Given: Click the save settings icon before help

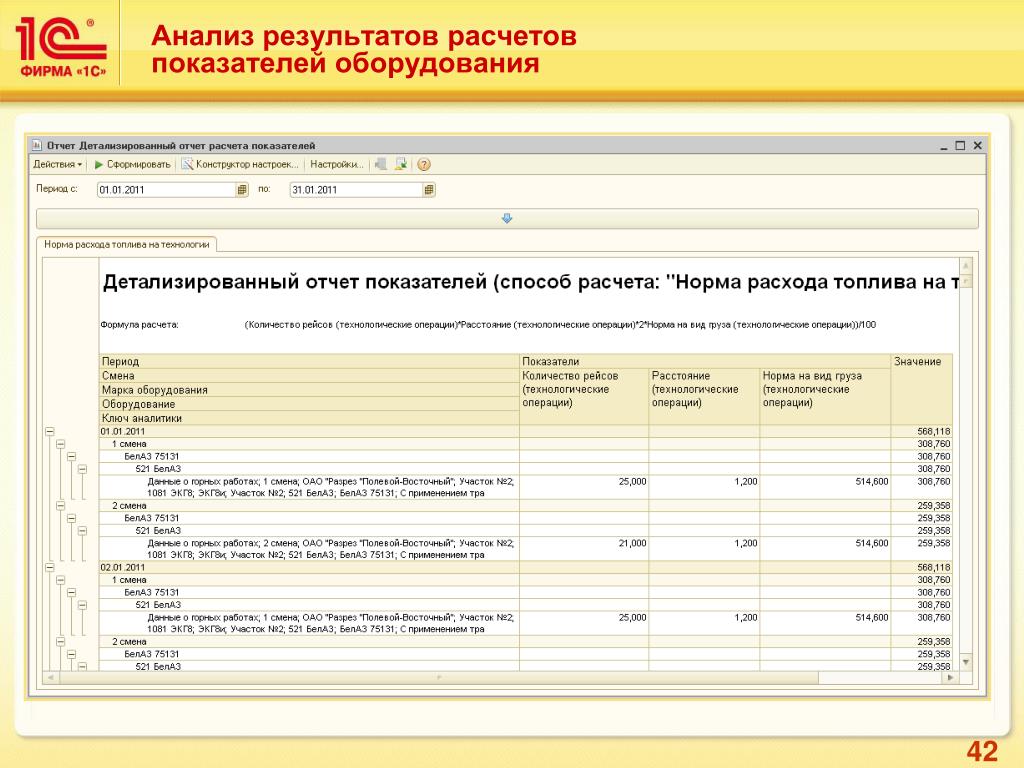Looking at the screenshot, I should click(x=401, y=165).
